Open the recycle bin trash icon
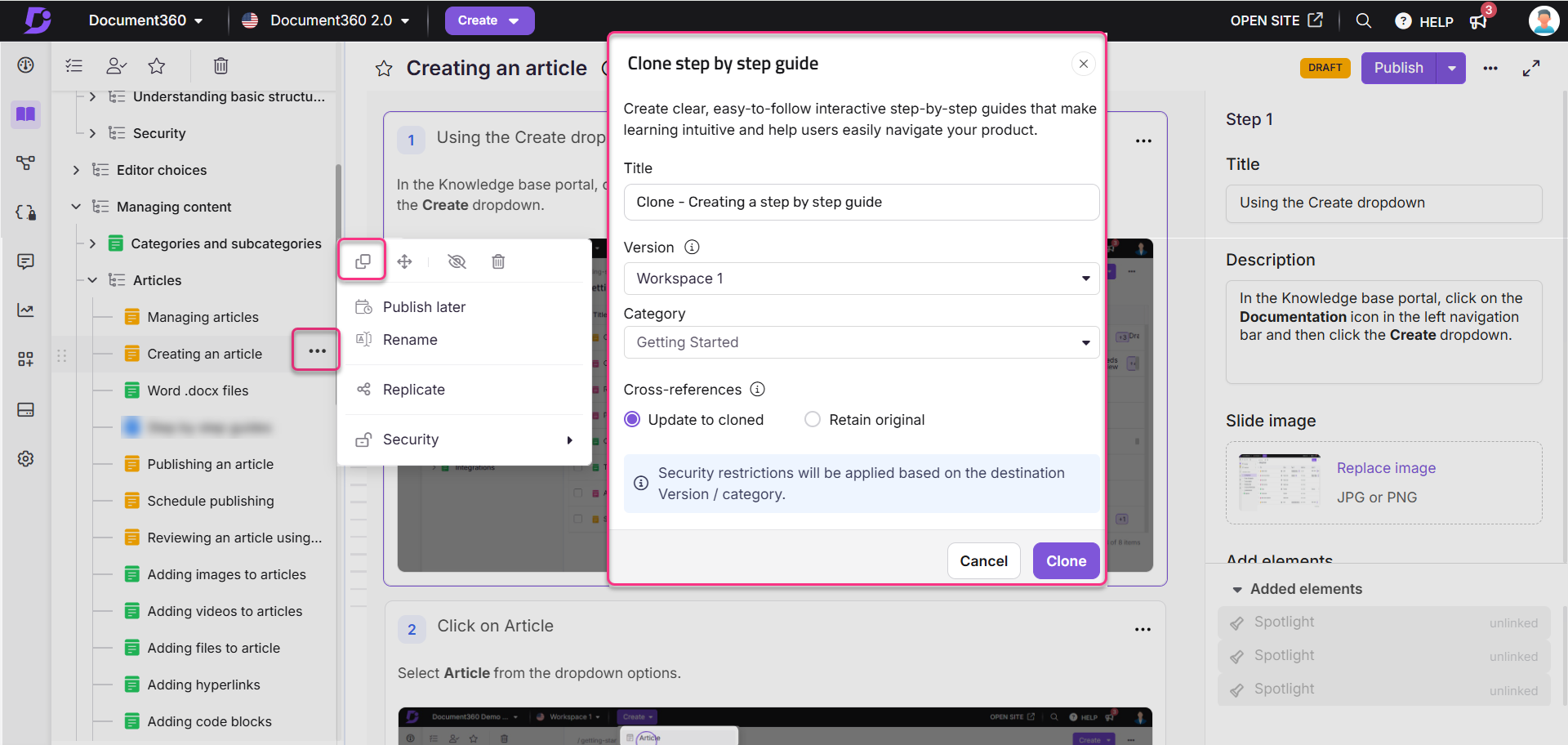This screenshot has height=745, width=1568. [x=220, y=65]
